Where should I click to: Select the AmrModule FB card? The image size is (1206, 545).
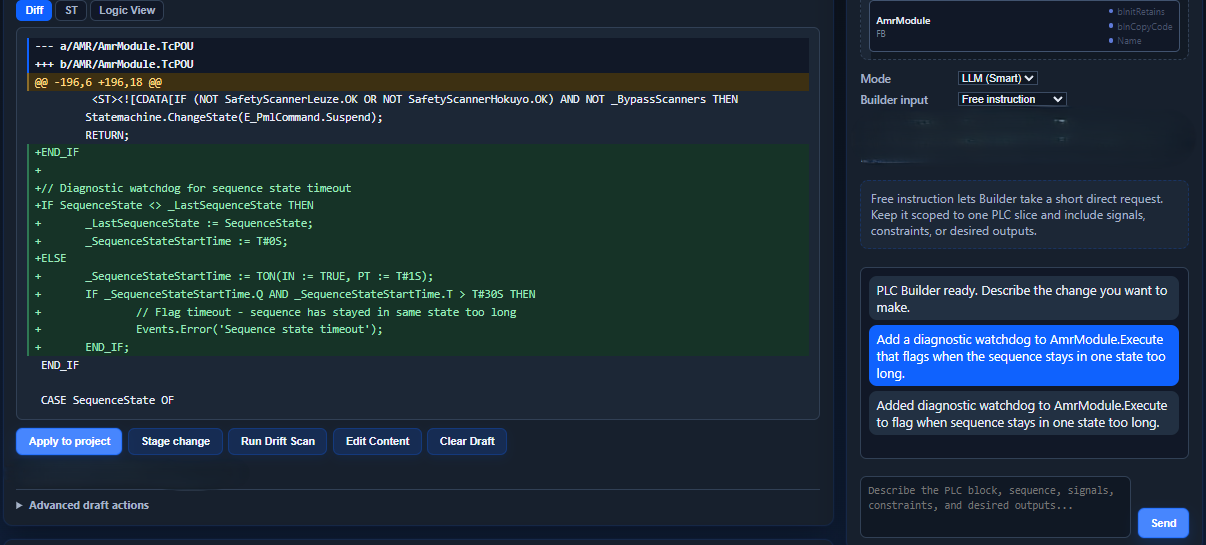coord(1024,26)
